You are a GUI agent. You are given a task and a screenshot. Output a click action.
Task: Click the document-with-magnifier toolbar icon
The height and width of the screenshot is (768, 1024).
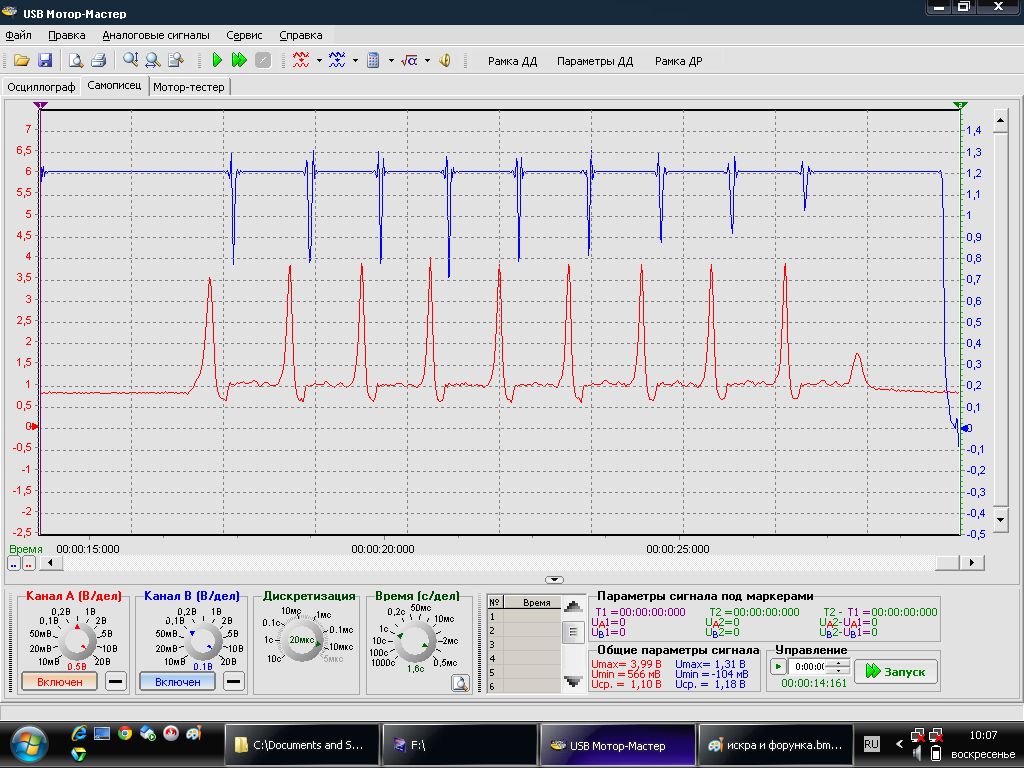(176, 61)
